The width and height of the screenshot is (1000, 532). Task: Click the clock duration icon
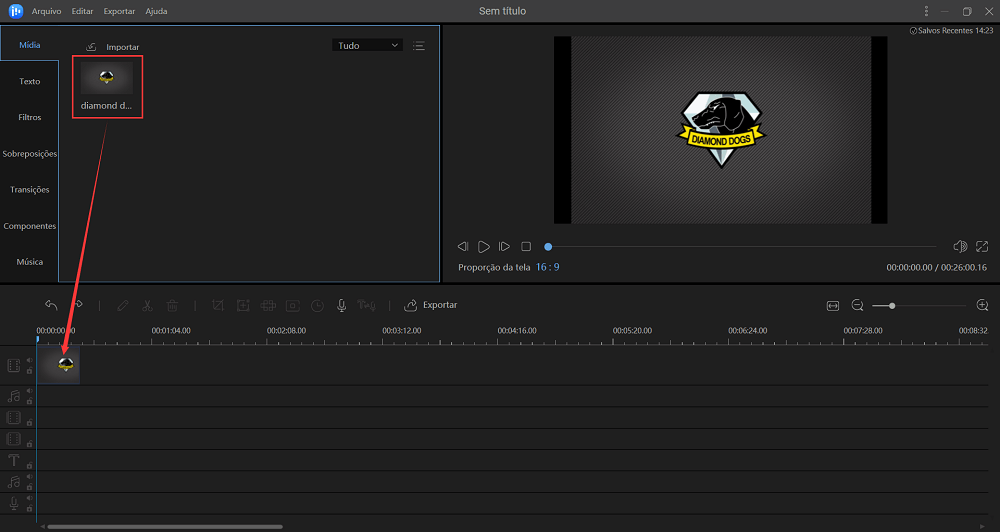click(x=317, y=305)
